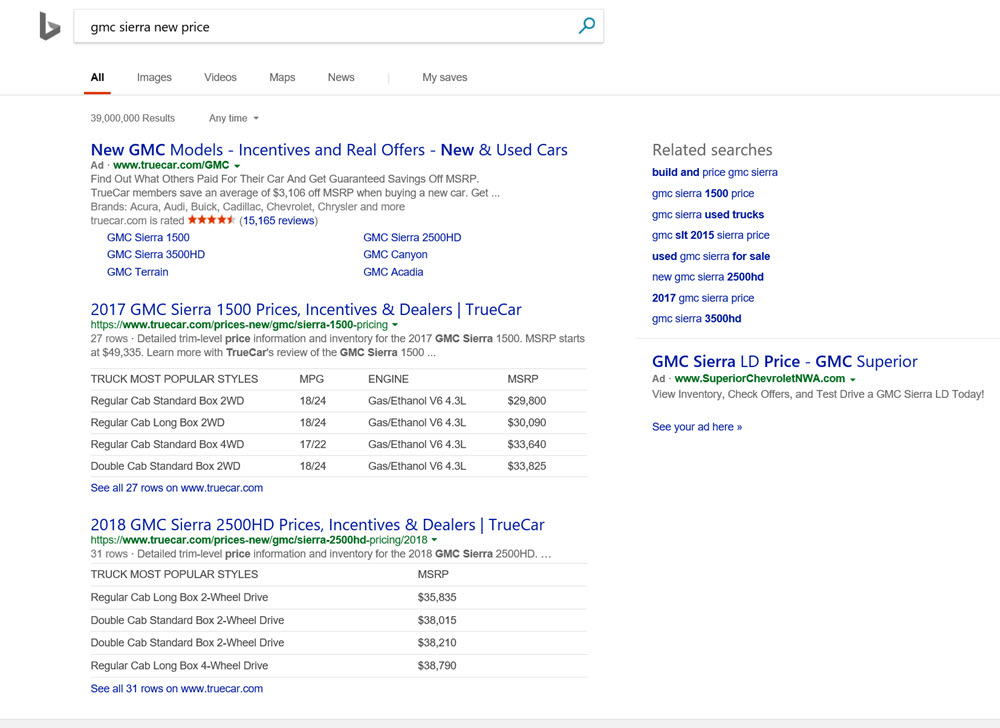Select the $29,800 MSRP cell
Viewport: 1000px width, 728px height.
[x=527, y=401]
